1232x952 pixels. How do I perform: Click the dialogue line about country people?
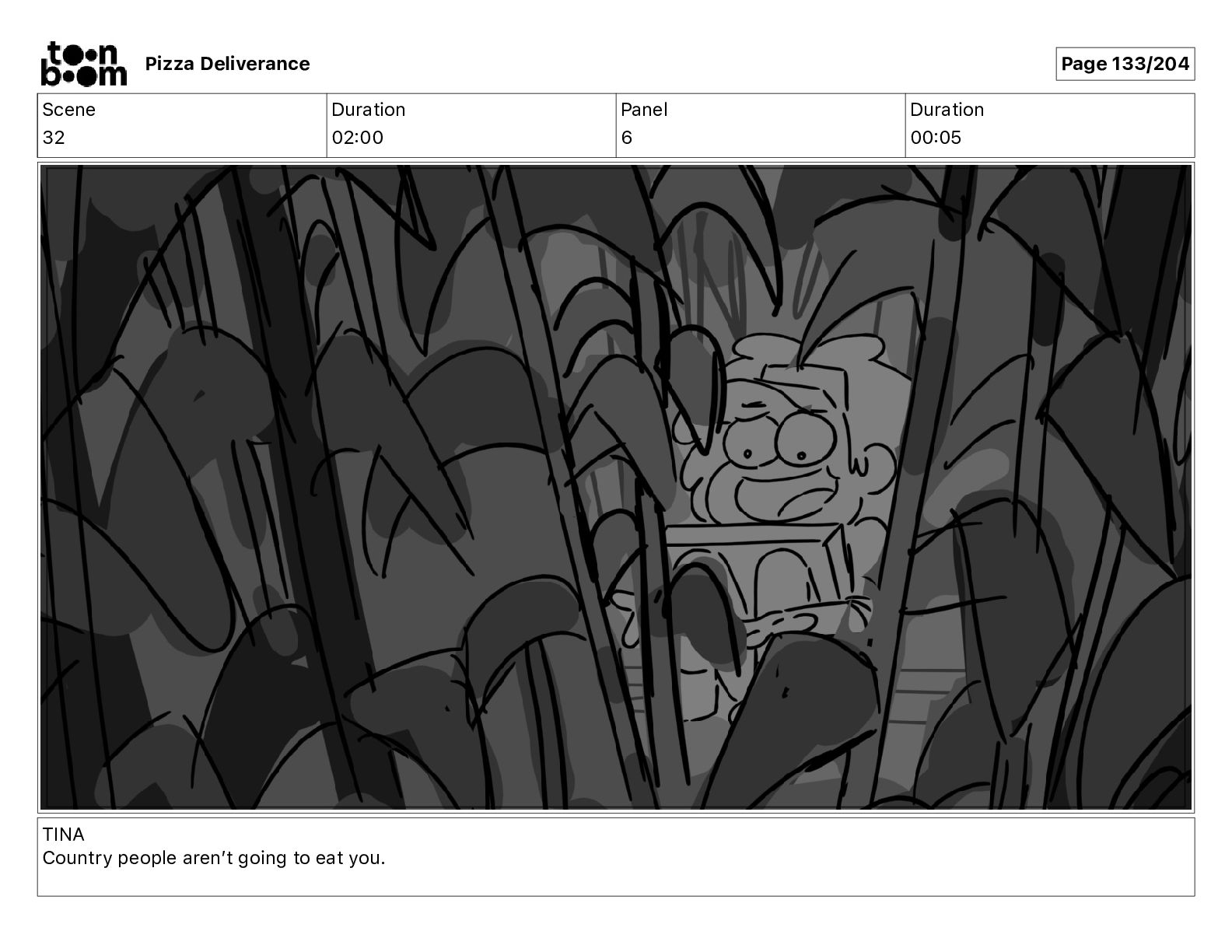pos(214,858)
